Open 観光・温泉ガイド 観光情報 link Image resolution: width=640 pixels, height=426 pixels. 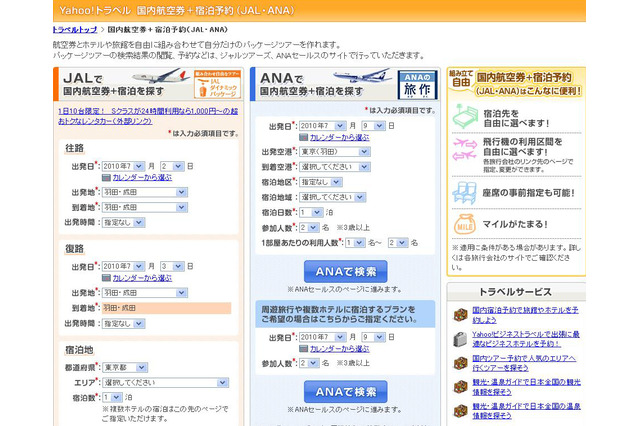pos(527,387)
